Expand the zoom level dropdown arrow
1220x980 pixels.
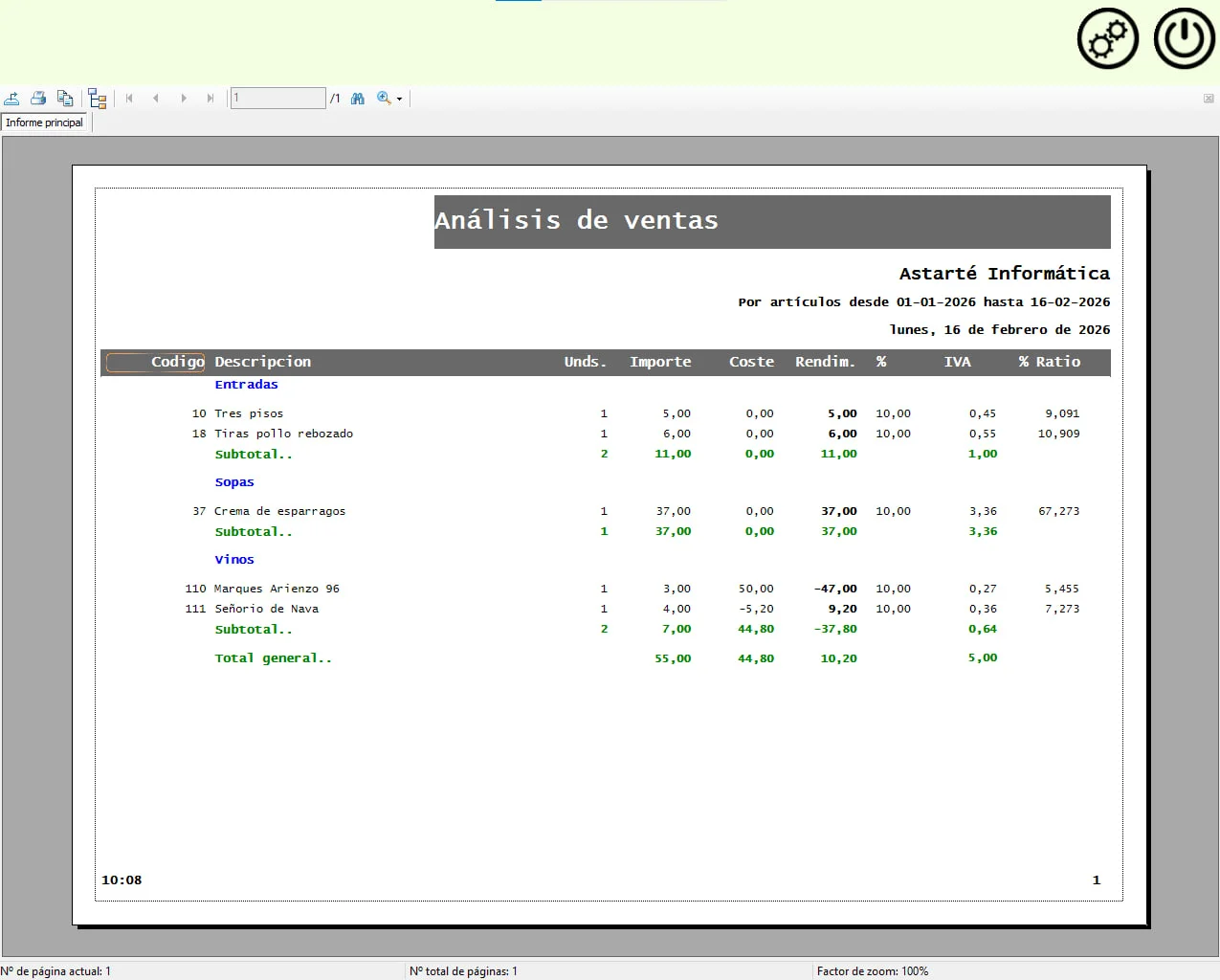click(x=400, y=100)
